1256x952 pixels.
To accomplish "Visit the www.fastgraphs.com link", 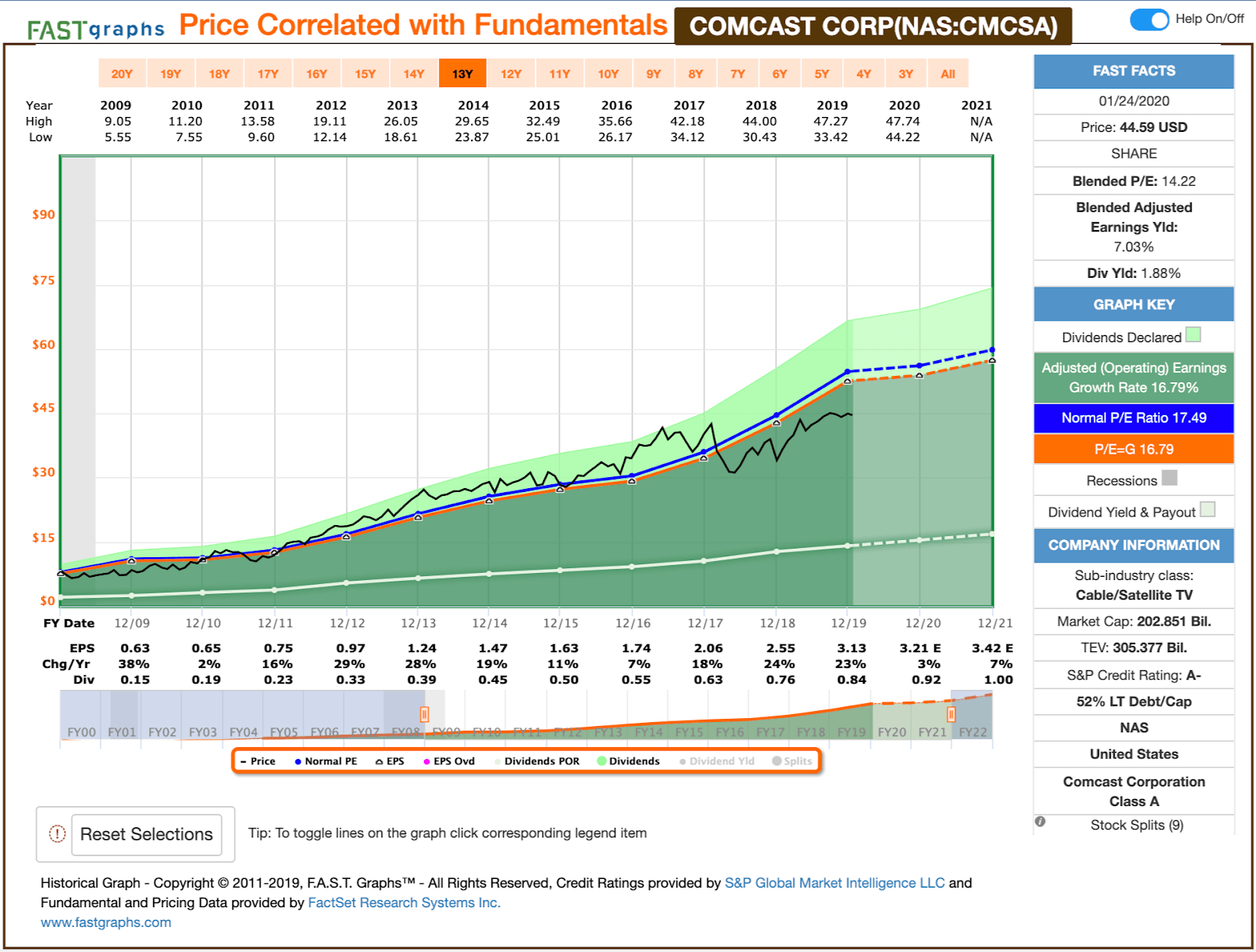I will (x=106, y=922).
